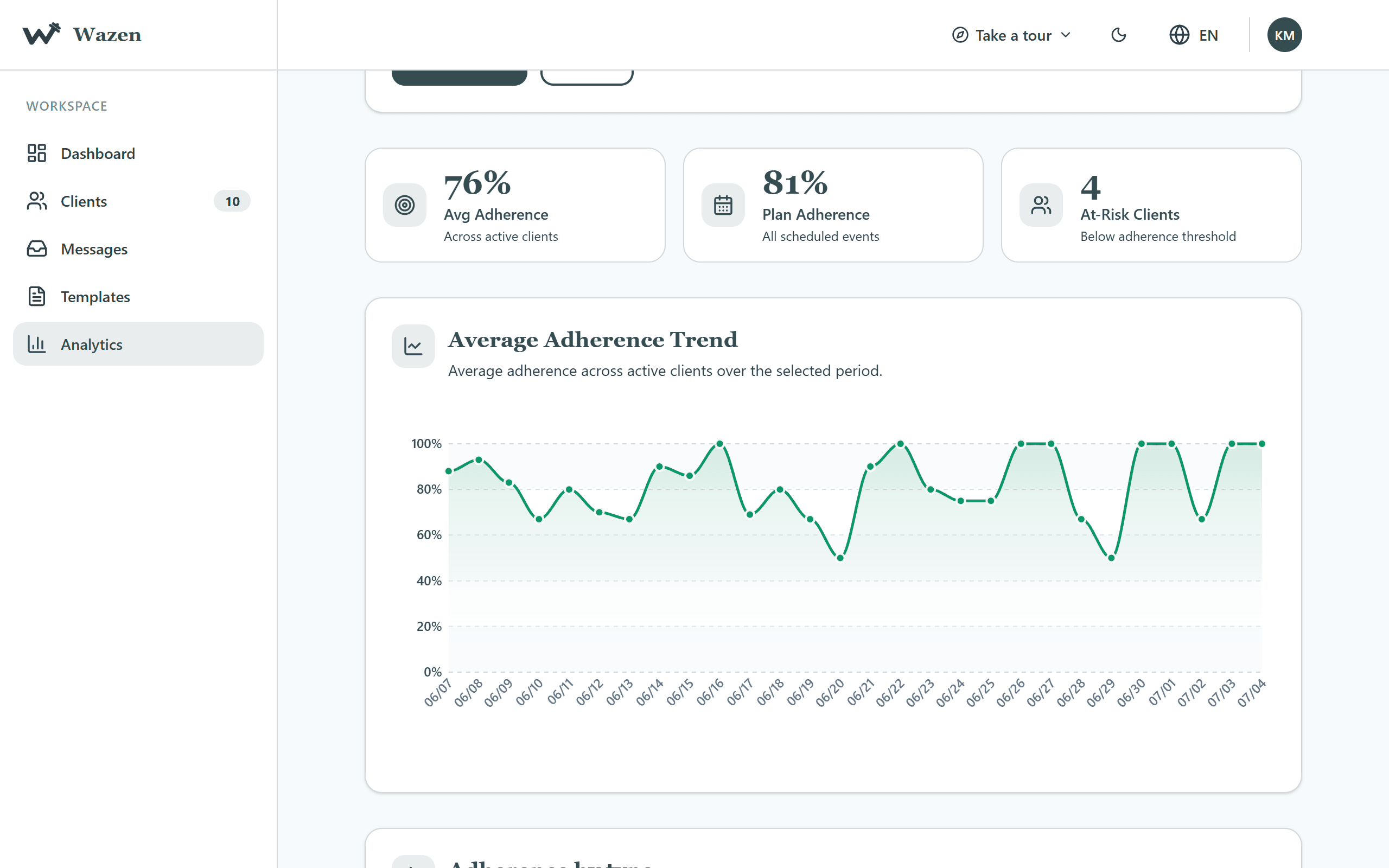Select the 06/20 lowest data point on chart
The width and height of the screenshot is (1389, 868).
click(840, 558)
